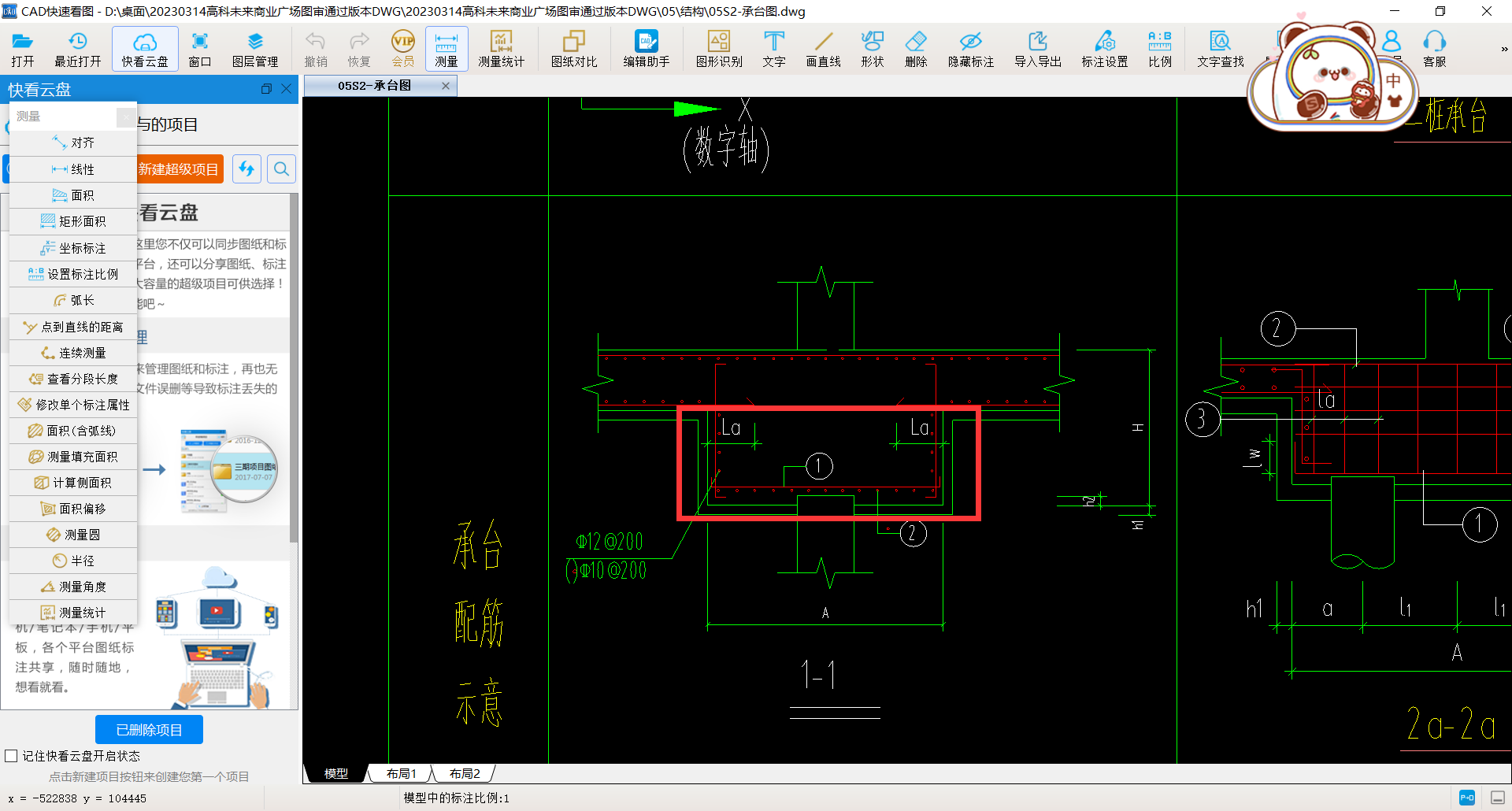Start 图形识别 shape recognition
The width and height of the screenshot is (1512, 811).
pyautogui.click(x=719, y=49)
